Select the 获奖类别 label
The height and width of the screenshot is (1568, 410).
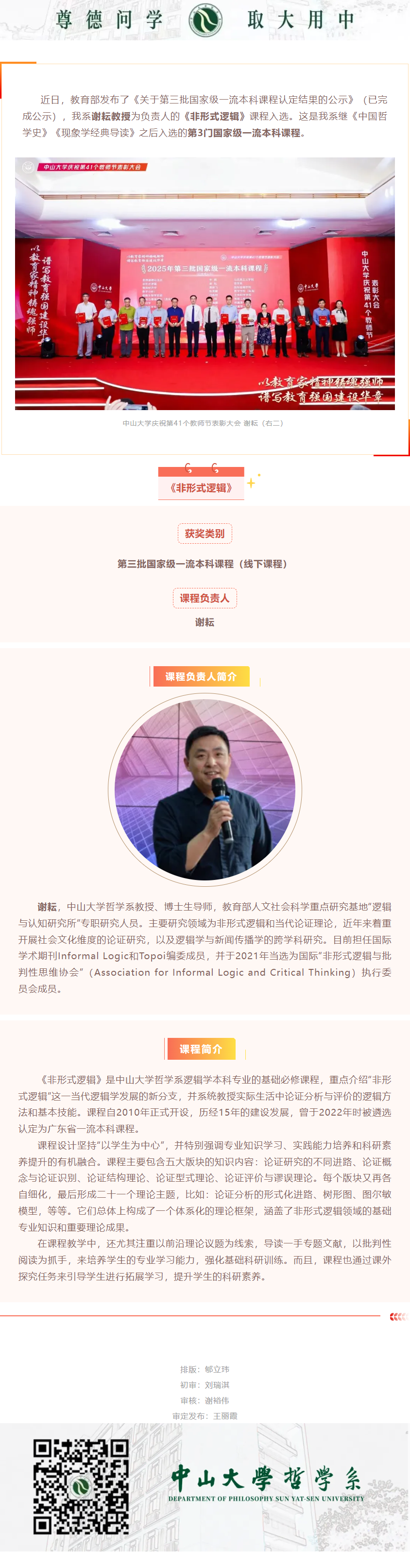click(x=205, y=533)
